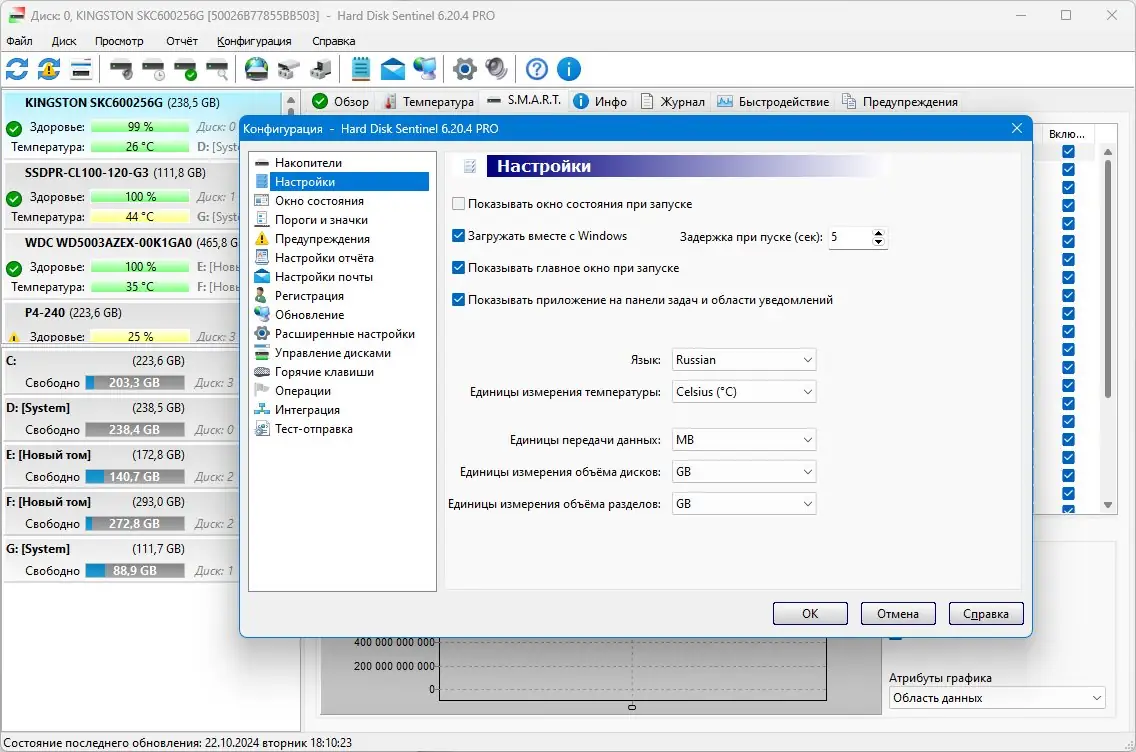Open the Язык dropdown showing Russian
The height and width of the screenshot is (752, 1136).
(743, 359)
